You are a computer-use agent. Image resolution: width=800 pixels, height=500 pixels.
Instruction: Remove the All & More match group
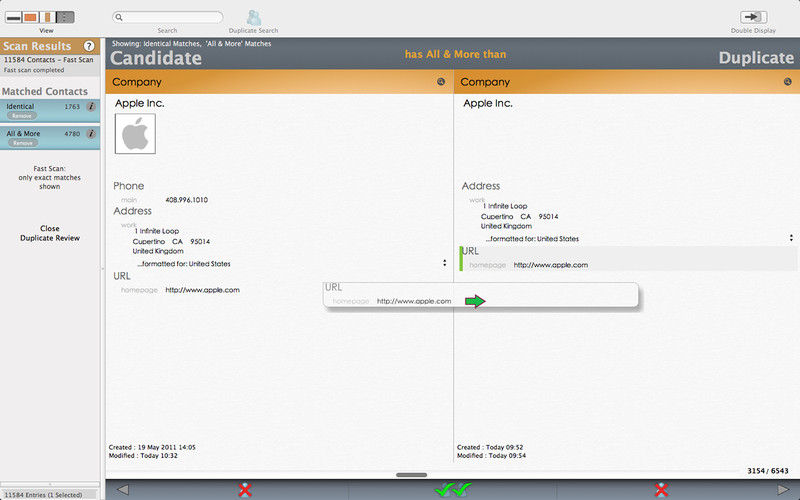pos(22,143)
